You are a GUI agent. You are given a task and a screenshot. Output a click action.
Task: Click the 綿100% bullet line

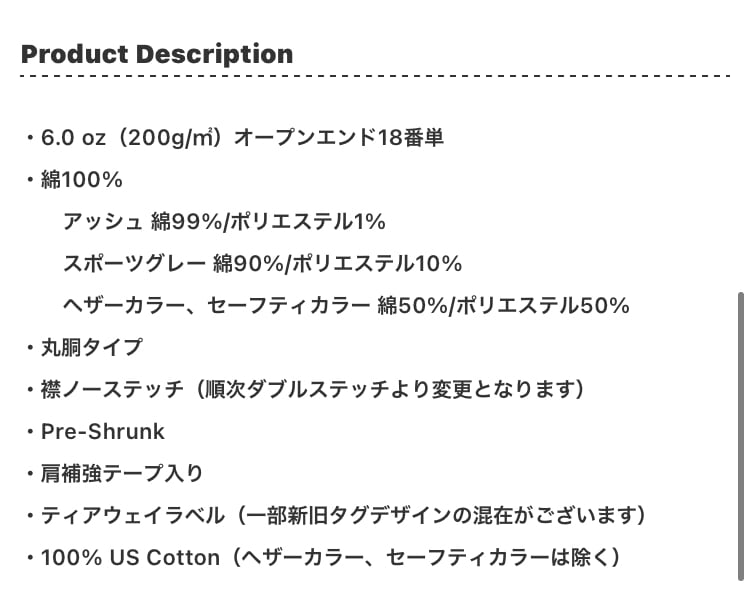(81, 180)
